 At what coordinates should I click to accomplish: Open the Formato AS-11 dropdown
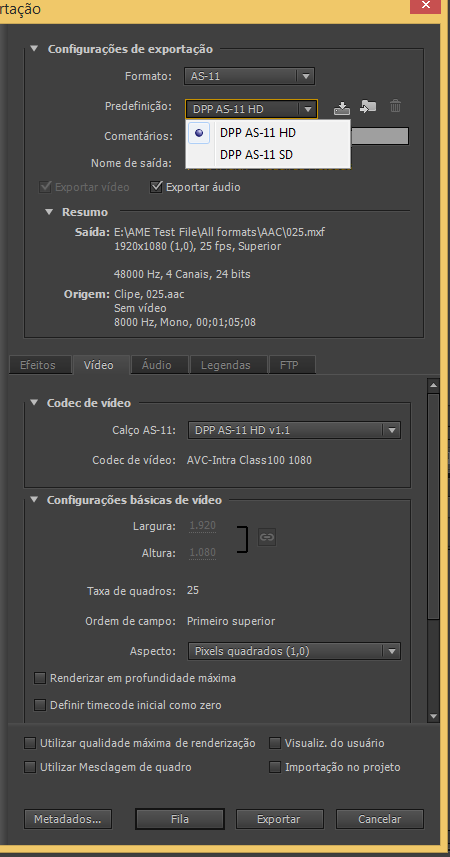249,76
